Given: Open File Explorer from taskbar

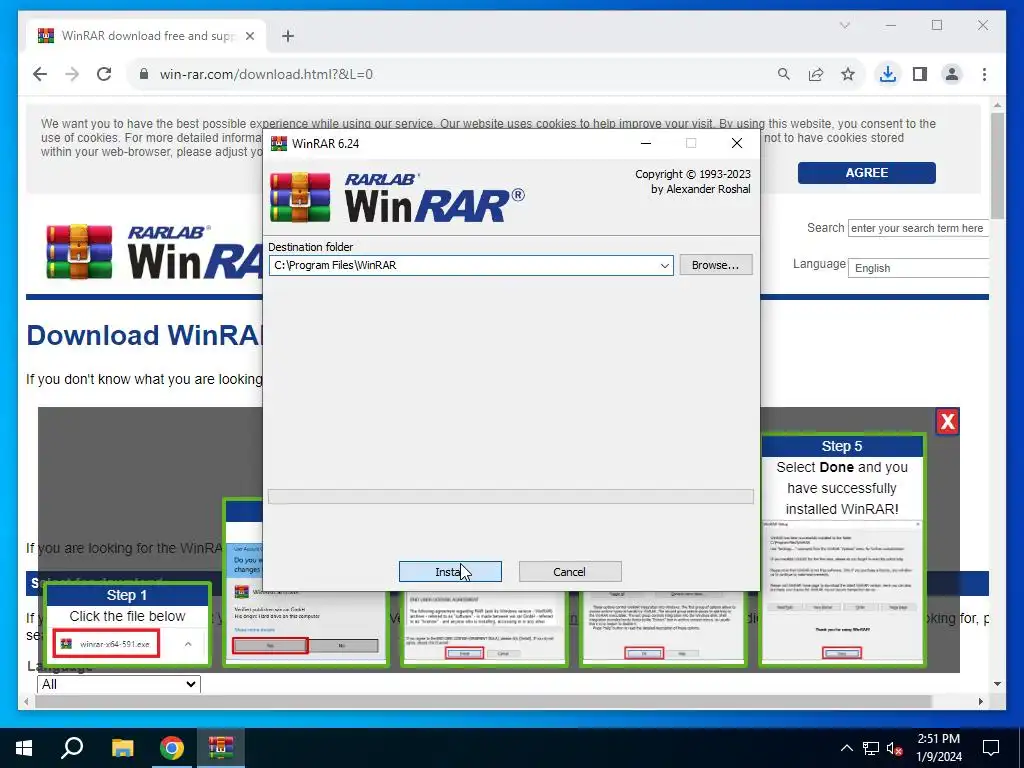Looking at the screenshot, I should coord(122,748).
